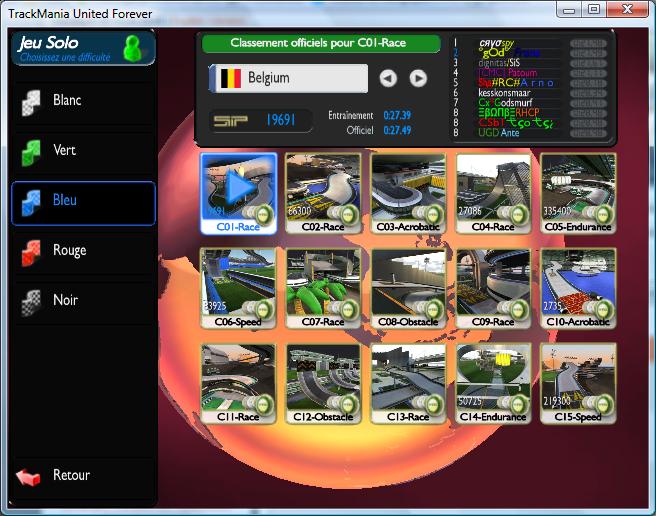The height and width of the screenshot is (516, 656).
Task: Select the Bleu difficulty tab
Action: [x=83, y=202]
